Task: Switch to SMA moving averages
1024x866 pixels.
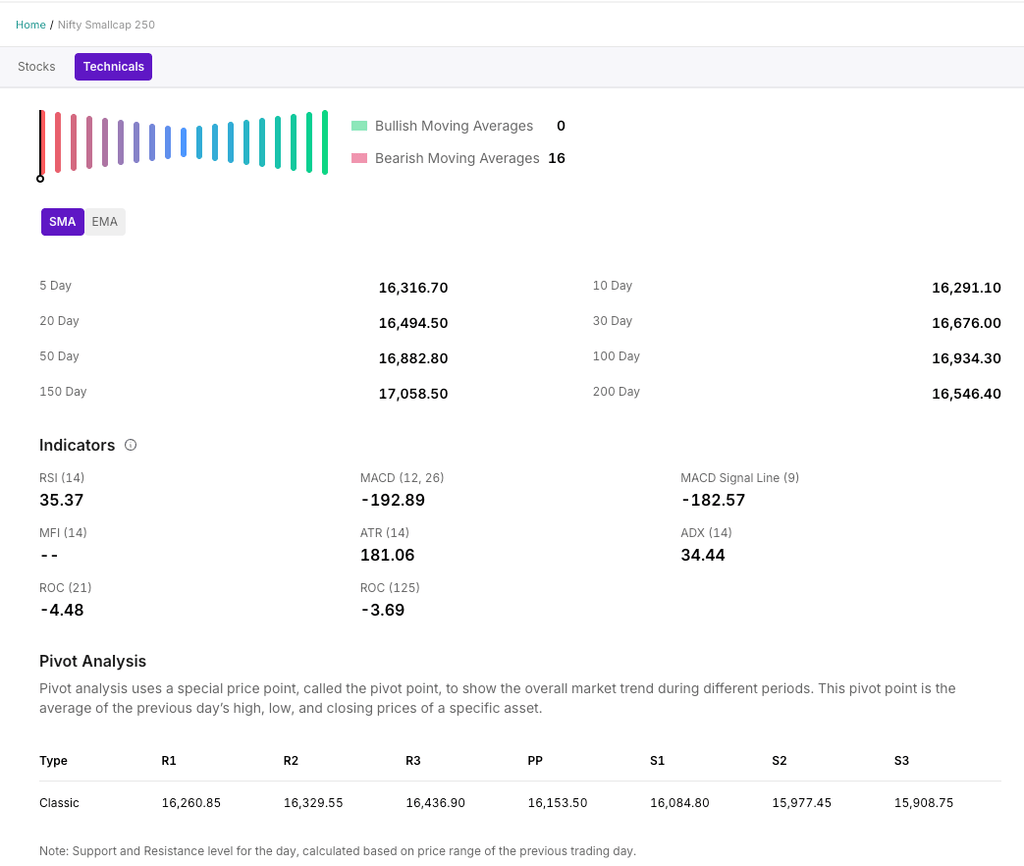Action: [62, 222]
